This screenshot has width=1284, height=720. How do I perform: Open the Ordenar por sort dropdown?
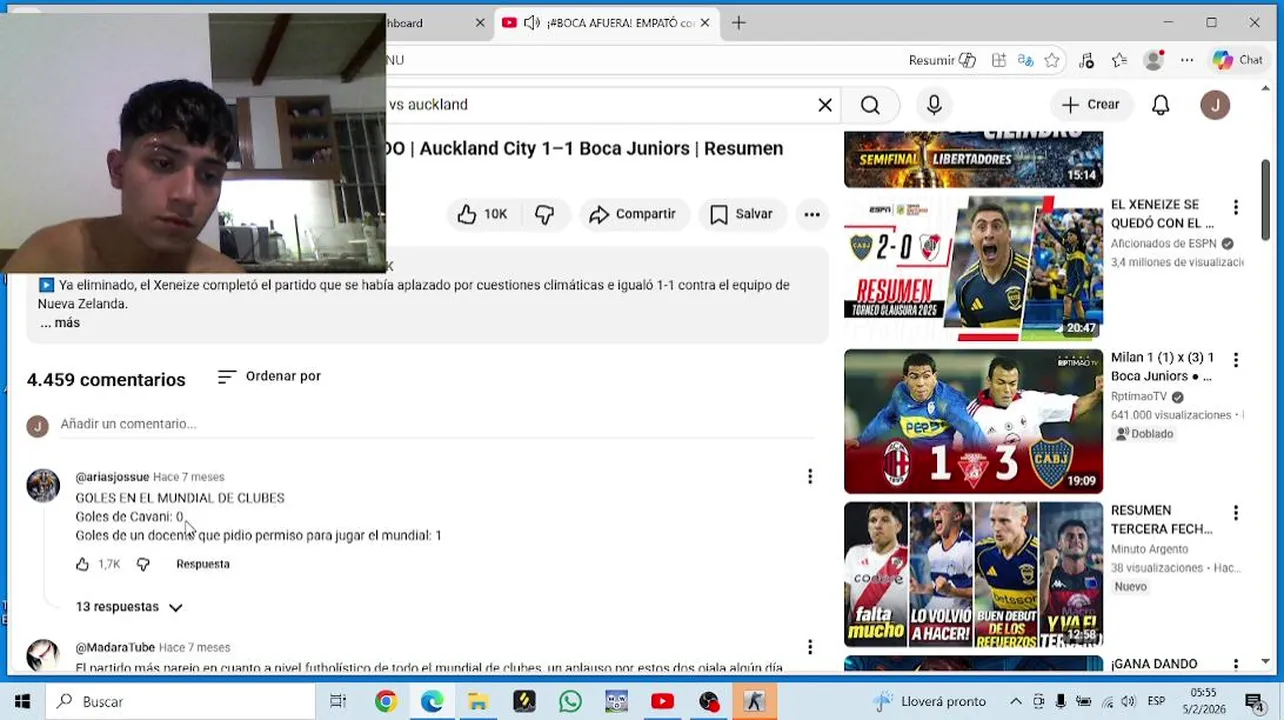point(269,377)
